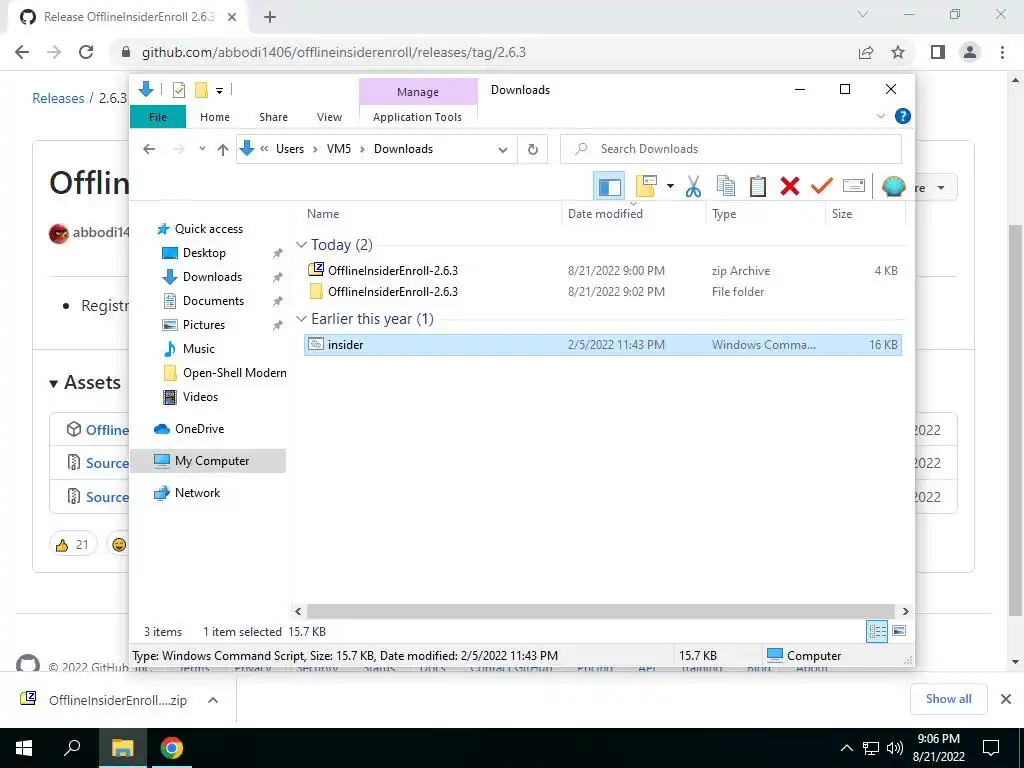The height and width of the screenshot is (768, 1024).
Task: Open the Application Tools ribbon tab
Action: pyautogui.click(x=417, y=117)
